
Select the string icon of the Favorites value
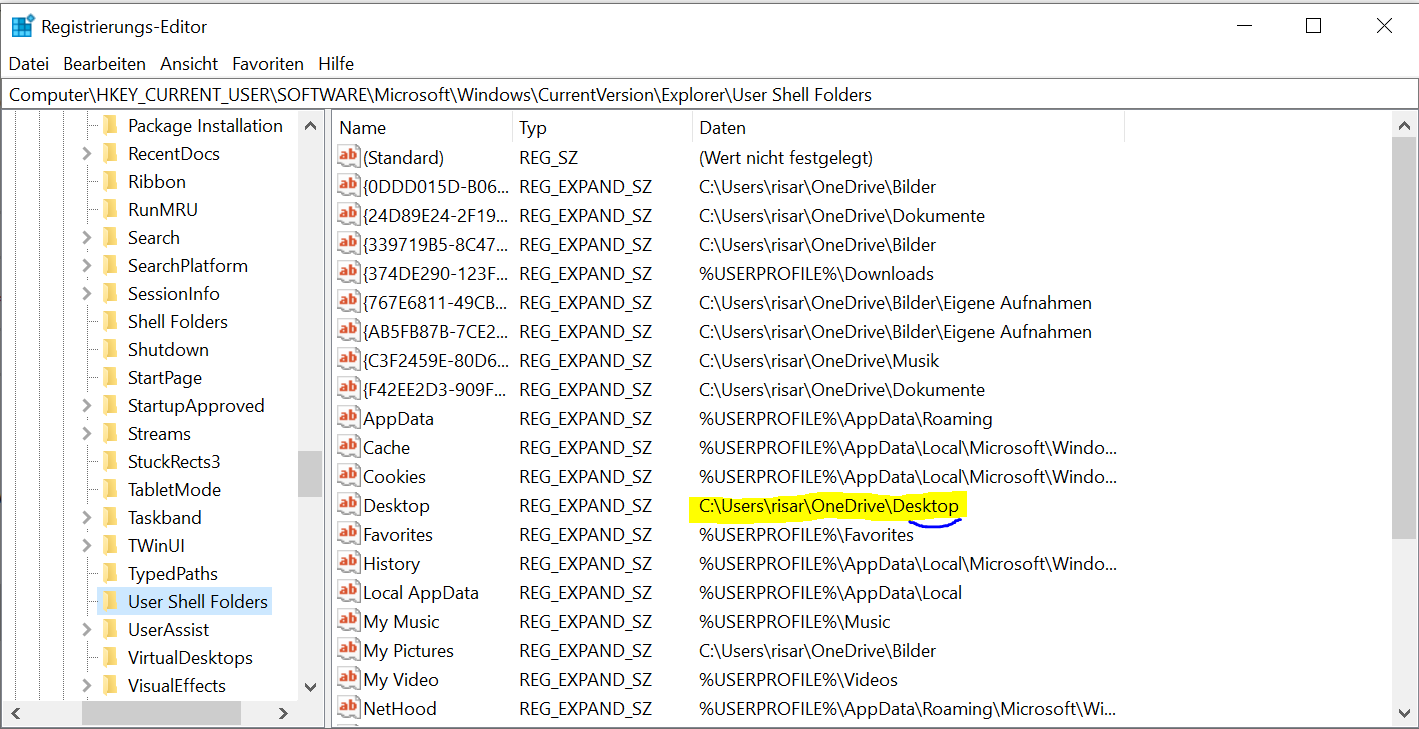pos(348,534)
